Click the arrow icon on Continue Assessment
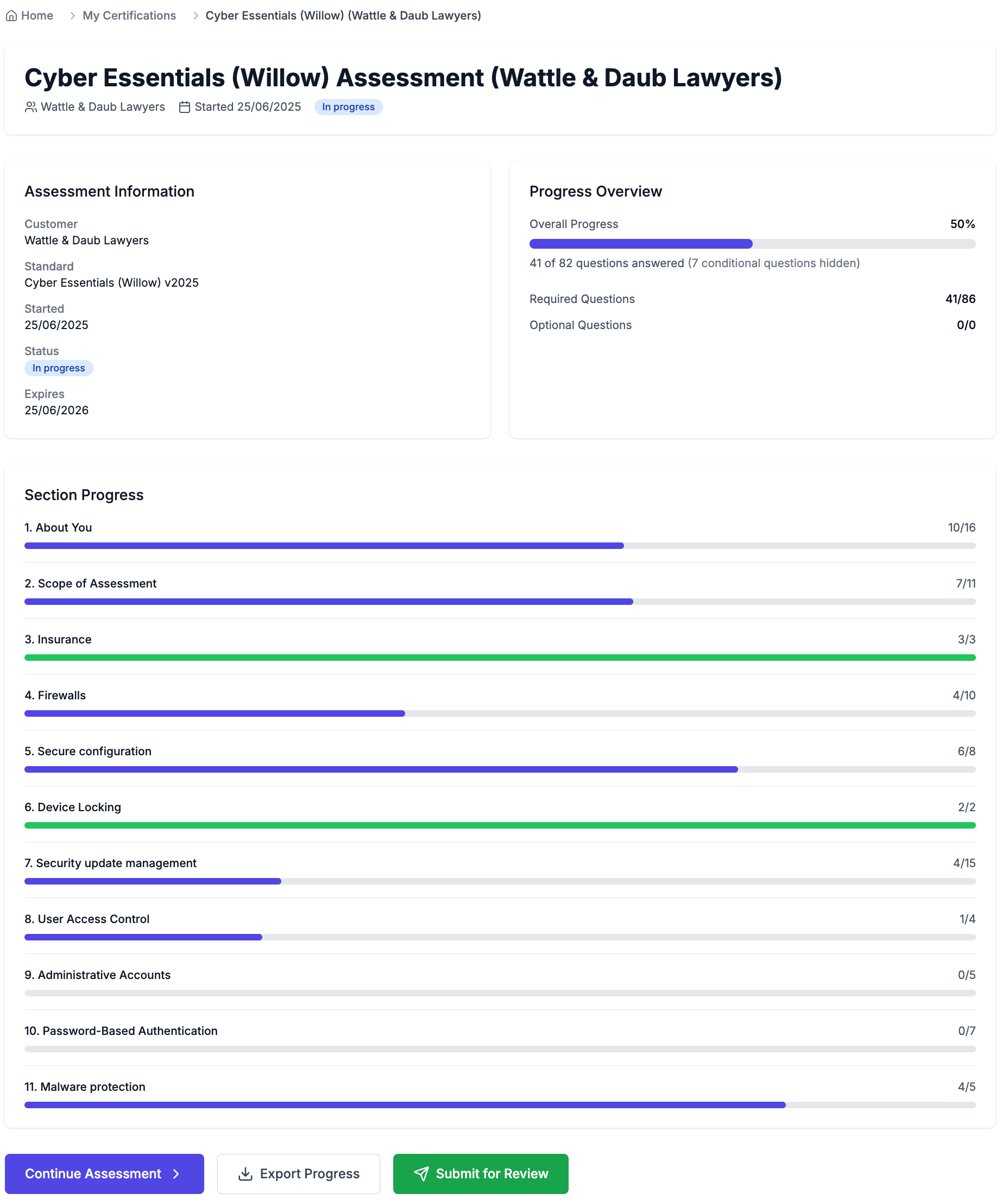Image resolution: width=1008 pixels, height=1200 pixels. point(177,1174)
